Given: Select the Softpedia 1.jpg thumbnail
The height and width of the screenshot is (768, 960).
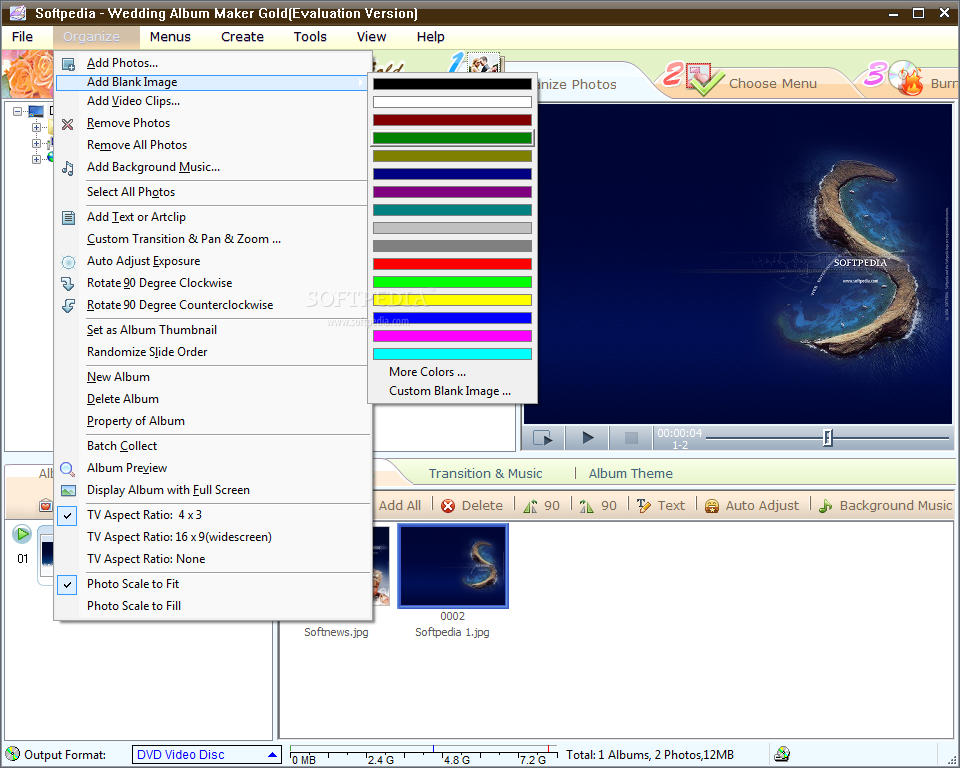Looking at the screenshot, I should pyautogui.click(x=452, y=566).
